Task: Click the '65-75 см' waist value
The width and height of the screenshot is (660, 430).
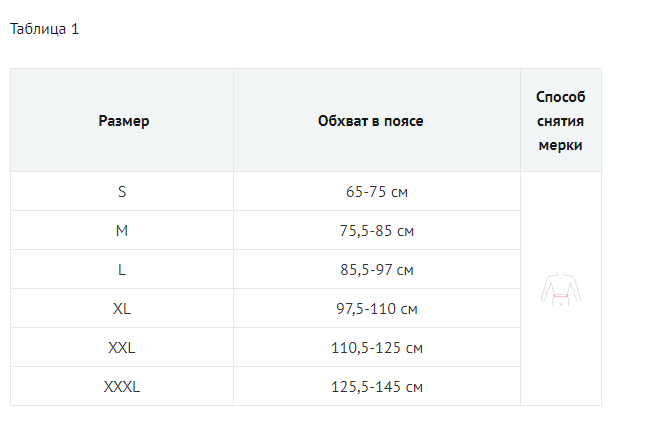Action: (x=377, y=191)
